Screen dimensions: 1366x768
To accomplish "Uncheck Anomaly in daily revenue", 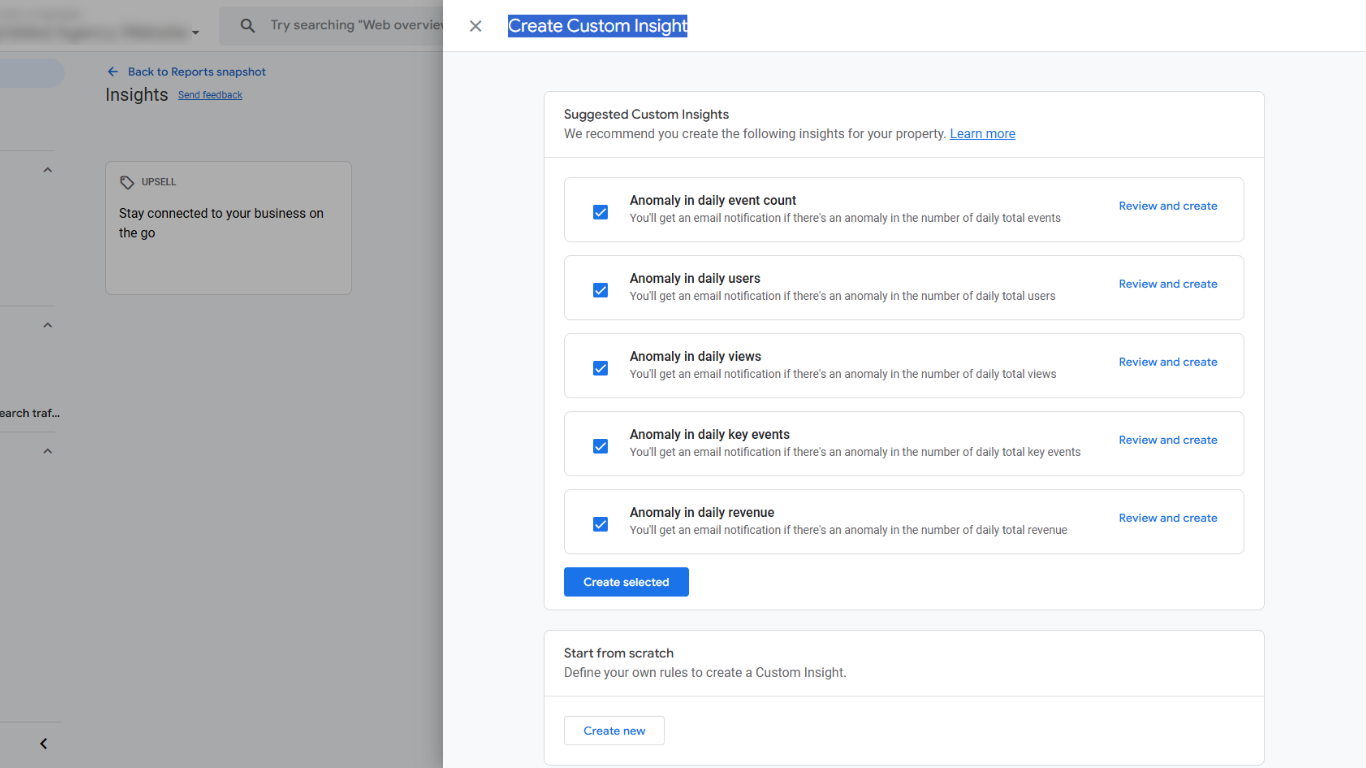I will (x=600, y=524).
